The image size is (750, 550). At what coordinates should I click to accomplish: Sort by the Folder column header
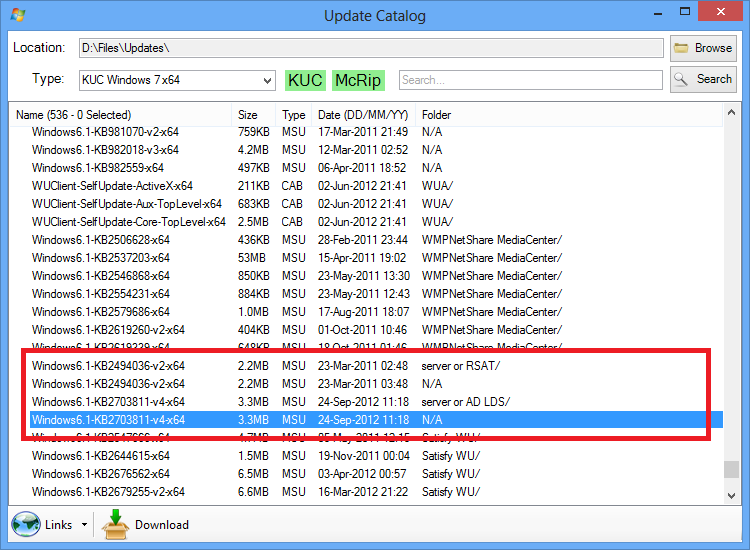569,115
